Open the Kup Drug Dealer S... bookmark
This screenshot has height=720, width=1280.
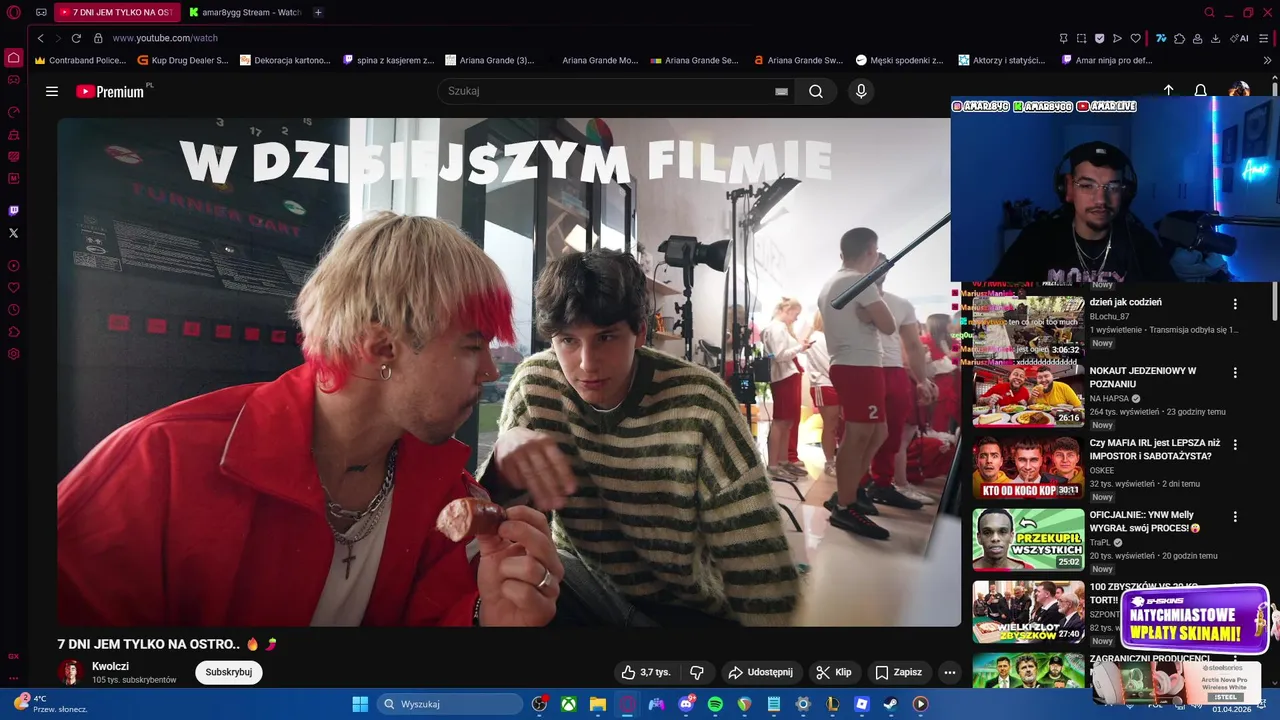point(182,60)
